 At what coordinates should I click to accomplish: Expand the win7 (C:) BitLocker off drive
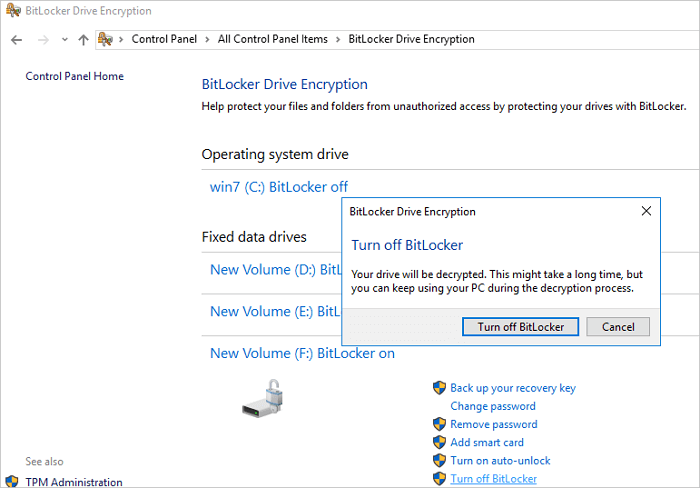(x=278, y=187)
